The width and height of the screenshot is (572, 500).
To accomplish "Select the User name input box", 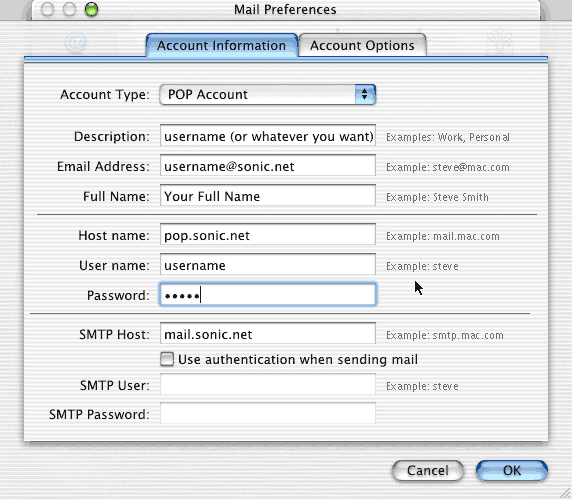I will click(268, 265).
